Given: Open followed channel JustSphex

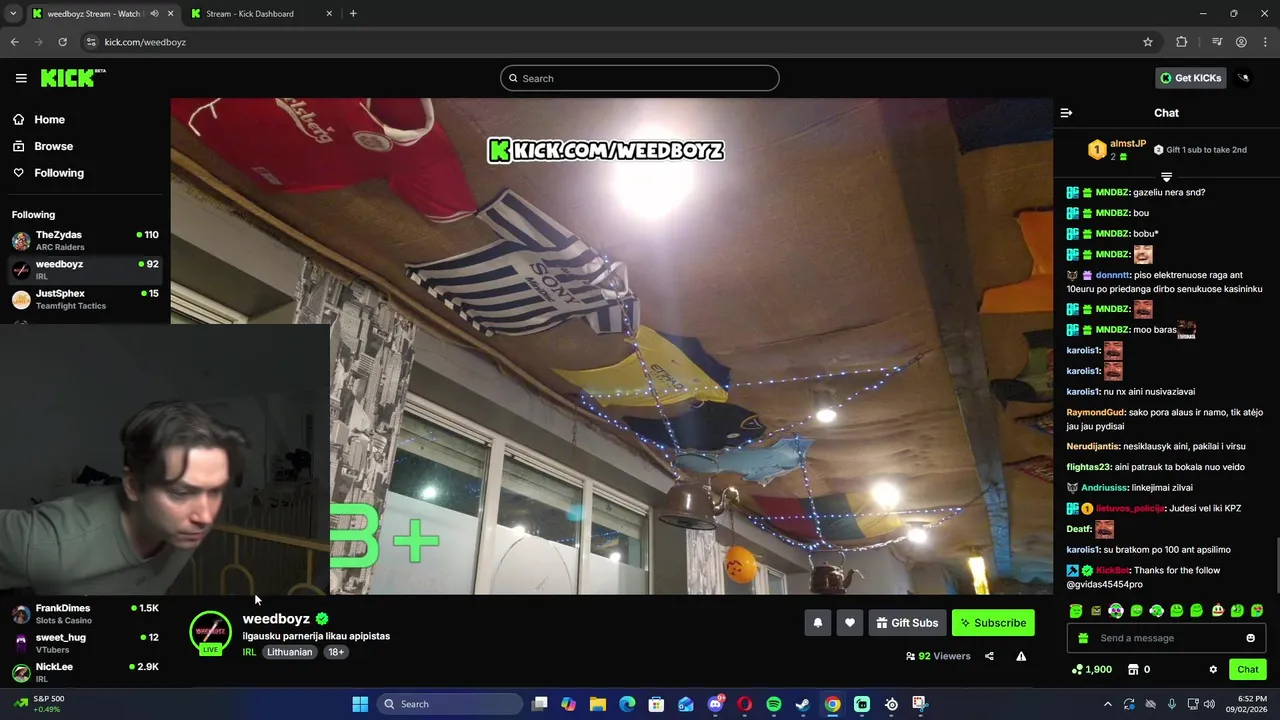Looking at the screenshot, I should coord(85,299).
